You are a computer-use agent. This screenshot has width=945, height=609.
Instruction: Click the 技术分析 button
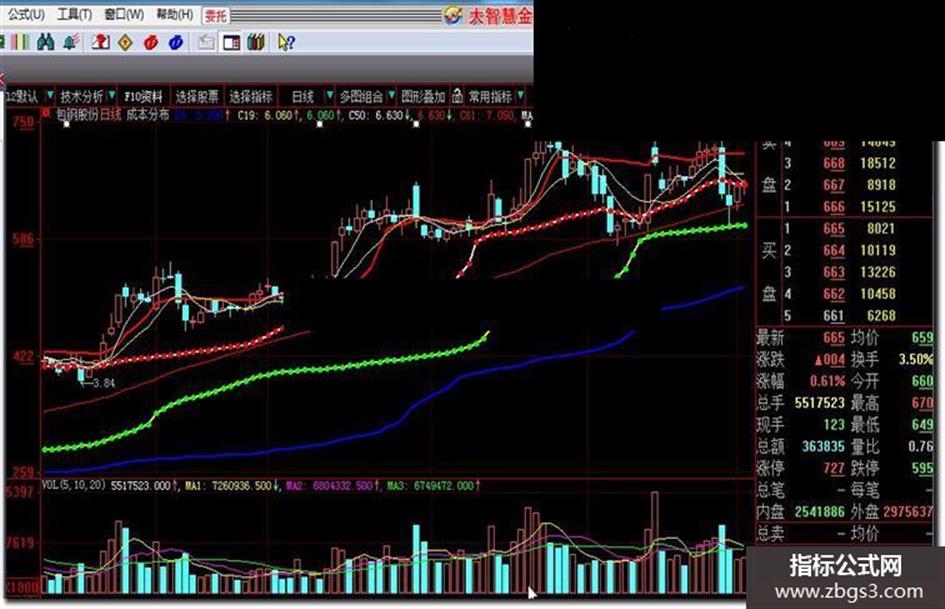81,96
